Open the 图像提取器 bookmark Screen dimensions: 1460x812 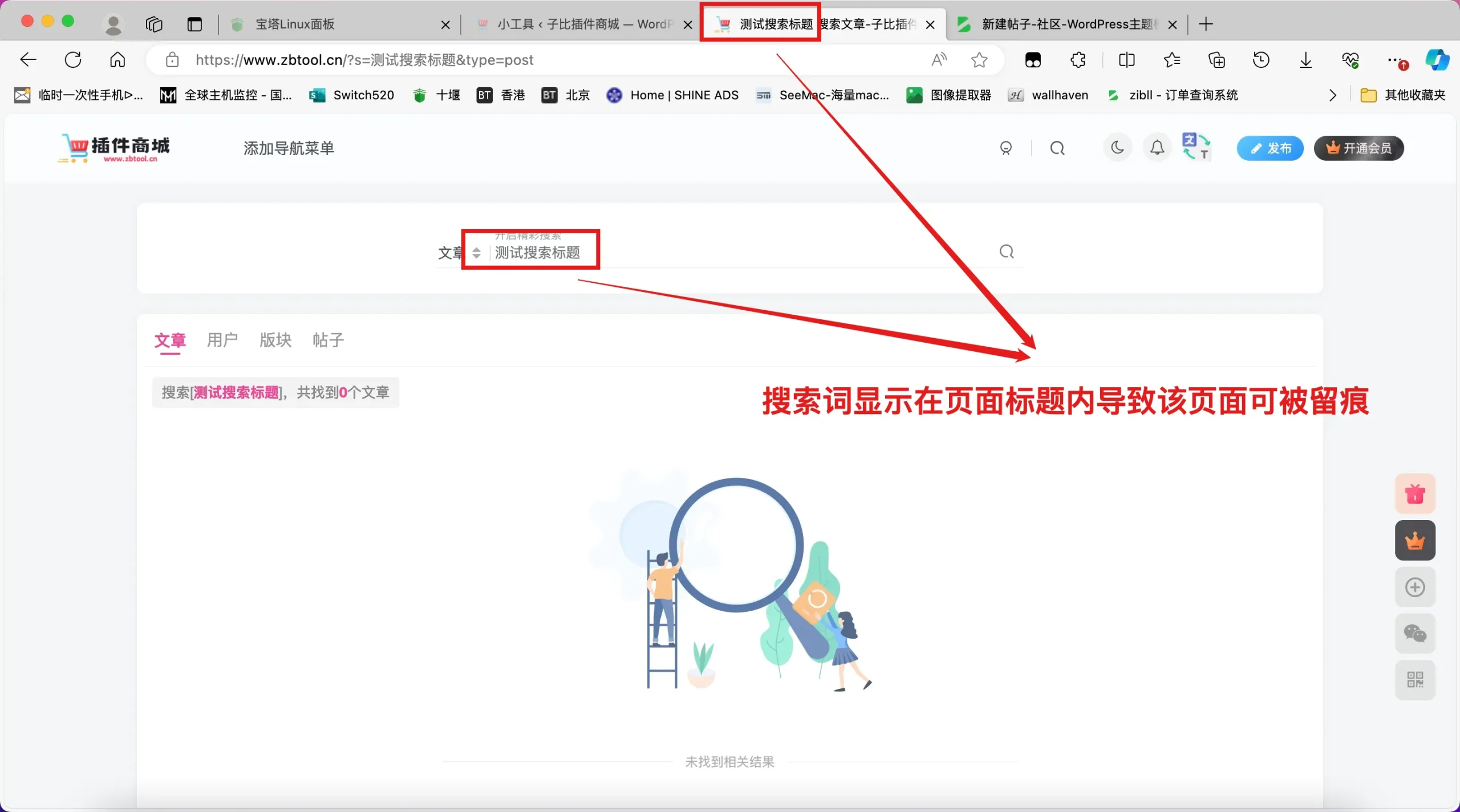949,95
